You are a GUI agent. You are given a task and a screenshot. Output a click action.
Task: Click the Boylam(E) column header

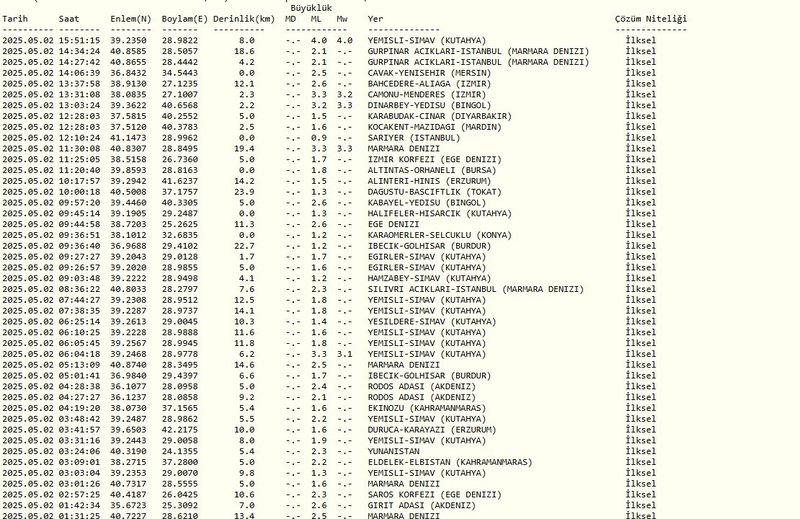[185, 19]
